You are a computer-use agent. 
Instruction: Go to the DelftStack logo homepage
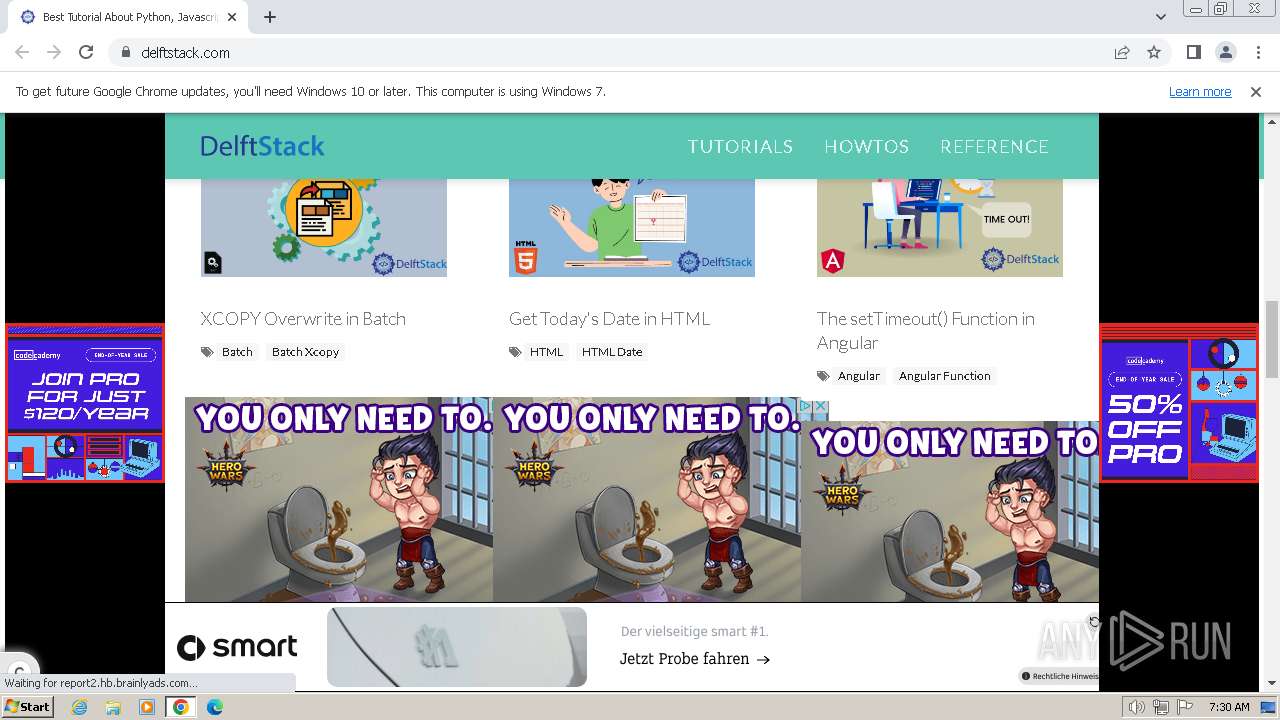(x=262, y=146)
